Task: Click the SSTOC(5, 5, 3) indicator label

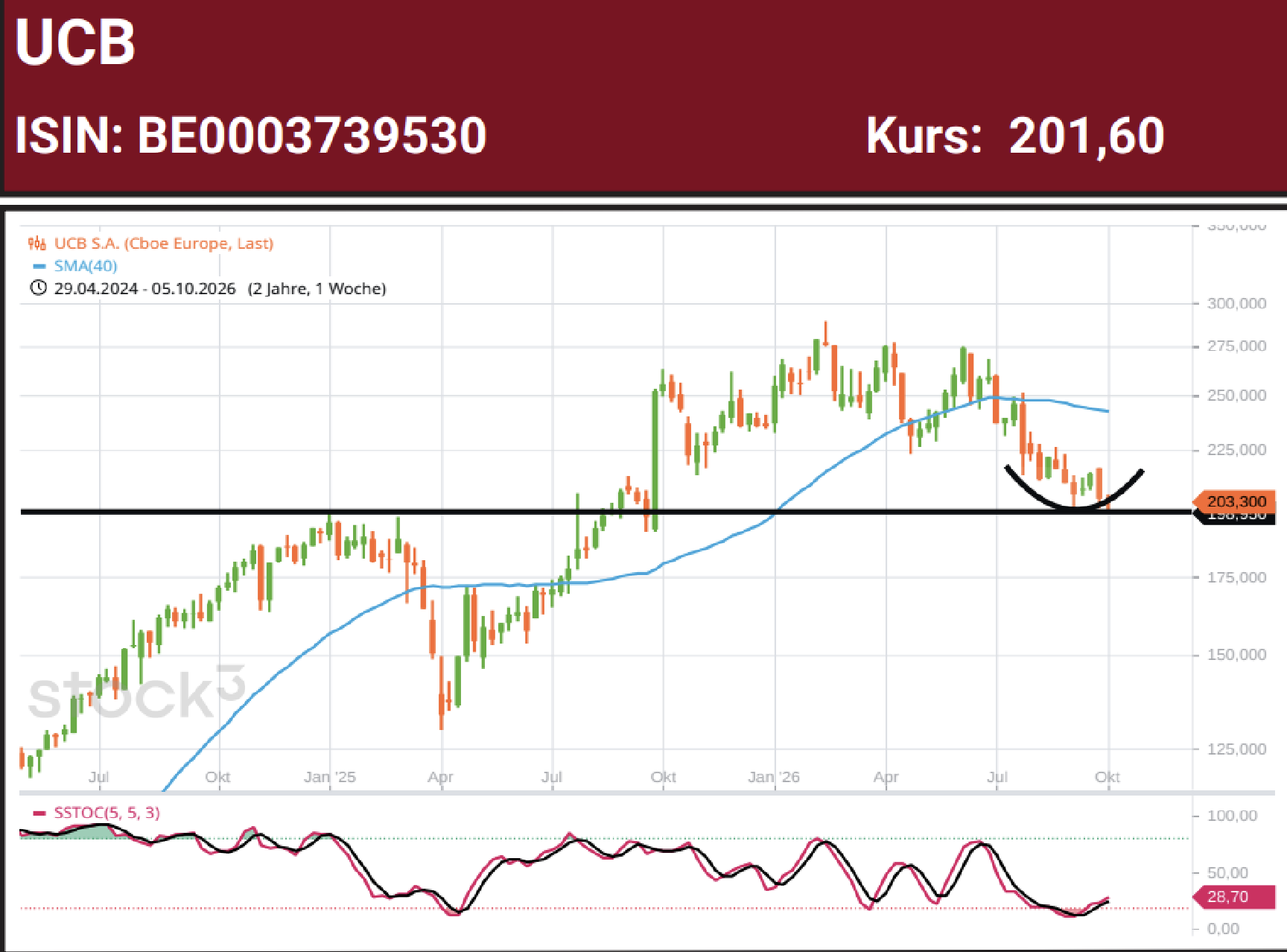Action: click(x=107, y=813)
